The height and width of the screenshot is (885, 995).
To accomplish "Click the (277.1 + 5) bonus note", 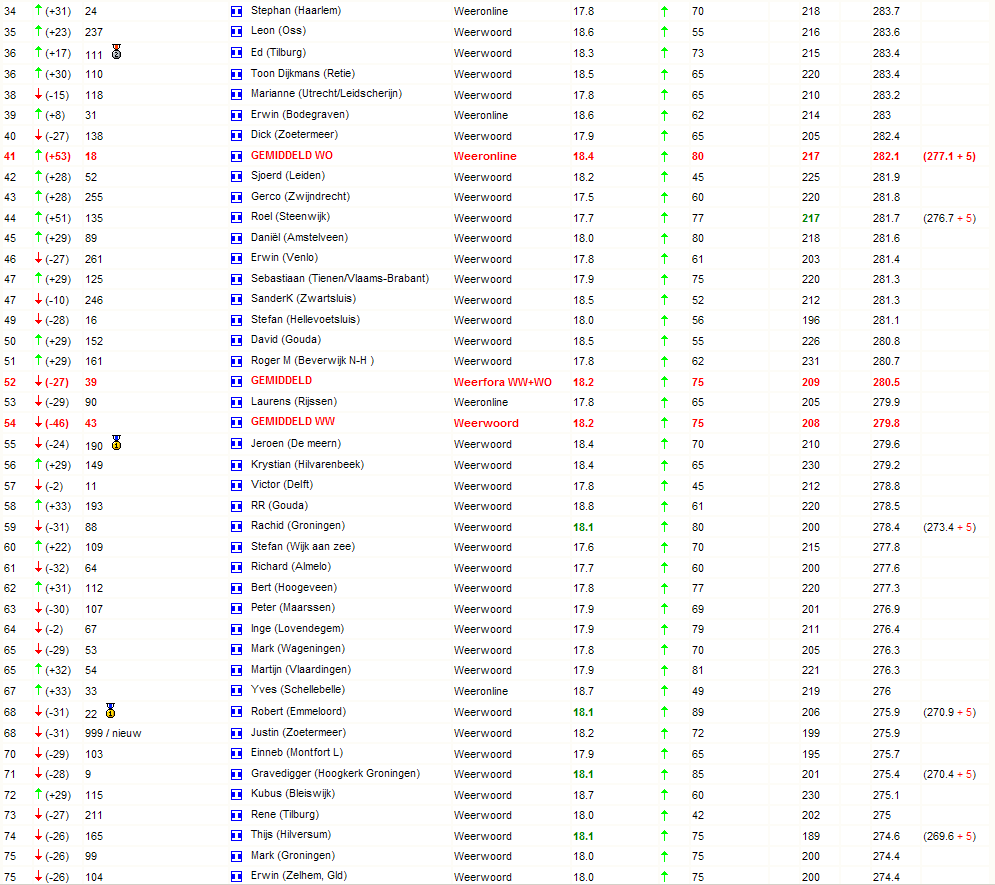I will 949,156.
